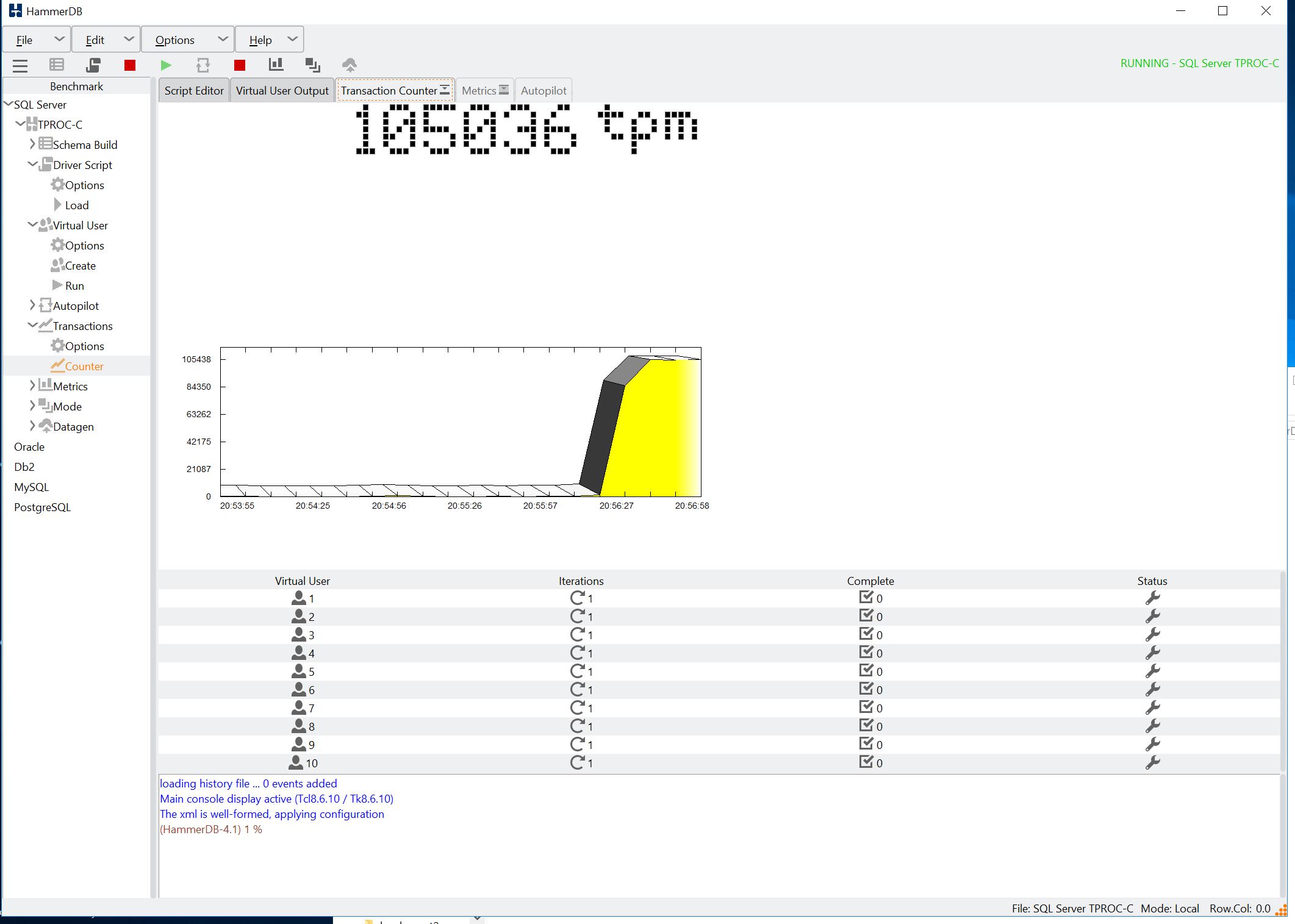Select Load under Driver Script
1295x924 pixels.
point(77,205)
